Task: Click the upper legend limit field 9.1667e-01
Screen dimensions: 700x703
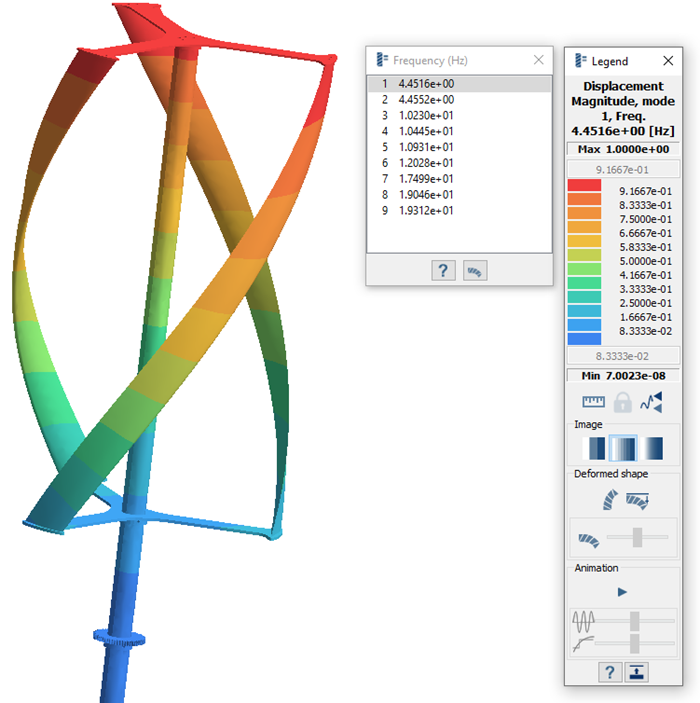Action: click(x=622, y=169)
